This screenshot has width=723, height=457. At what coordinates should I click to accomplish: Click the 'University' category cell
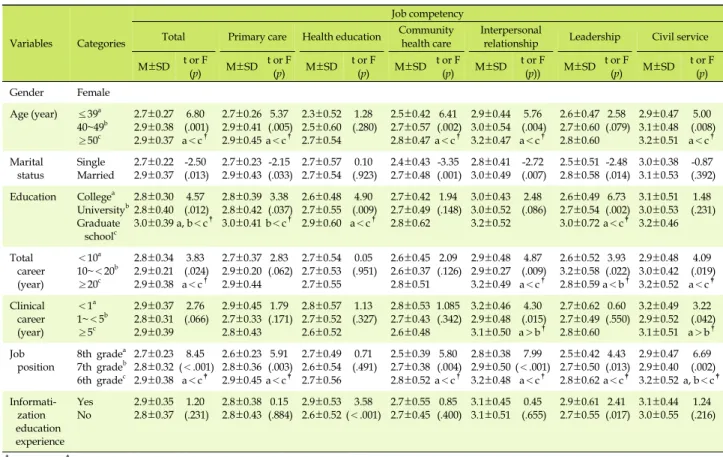point(103,210)
